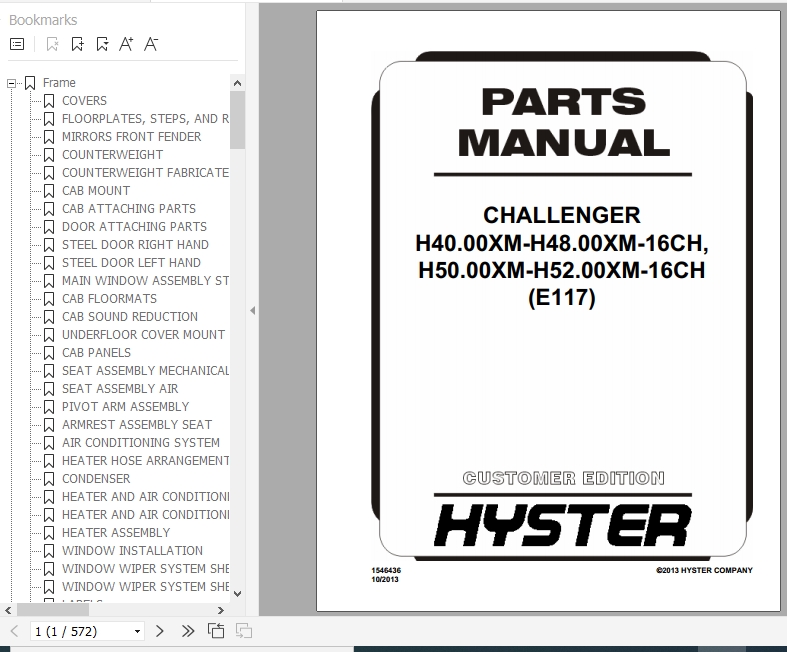Open STEEL DOOR LEFT HAND bookmark

[x=132, y=263]
